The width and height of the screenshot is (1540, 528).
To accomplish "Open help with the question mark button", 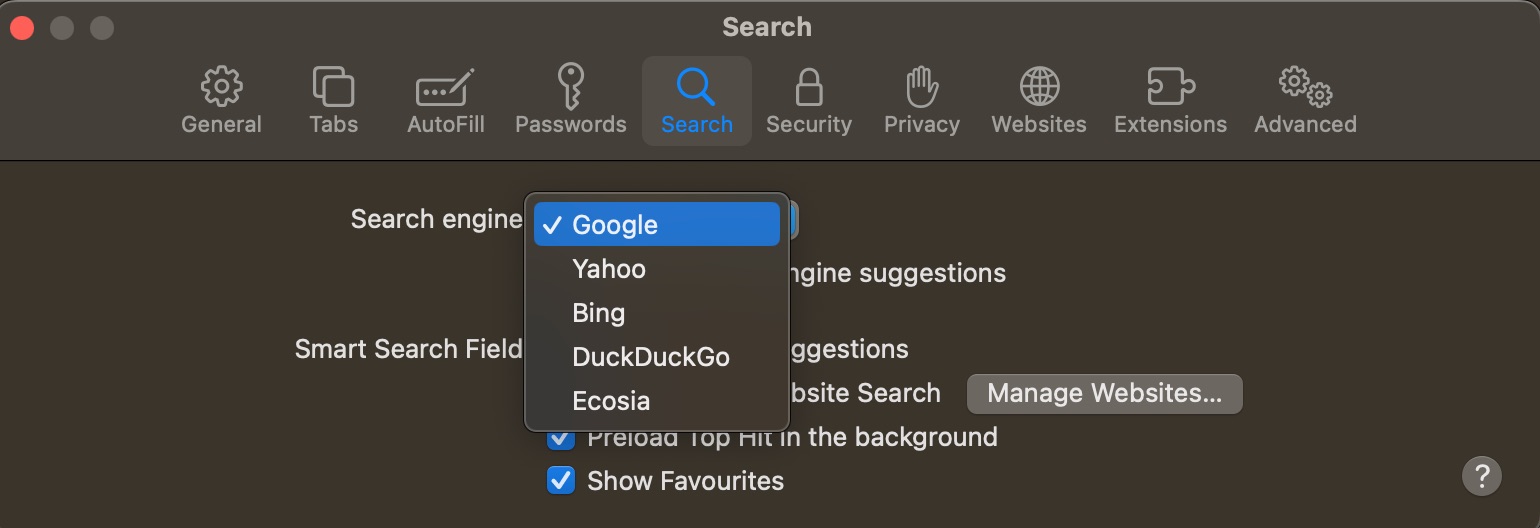I will point(1482,475).
